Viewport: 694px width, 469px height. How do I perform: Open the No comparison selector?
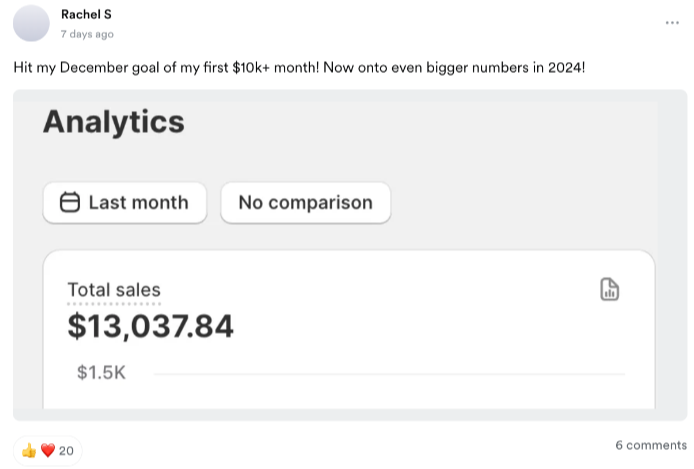[305, 203]
